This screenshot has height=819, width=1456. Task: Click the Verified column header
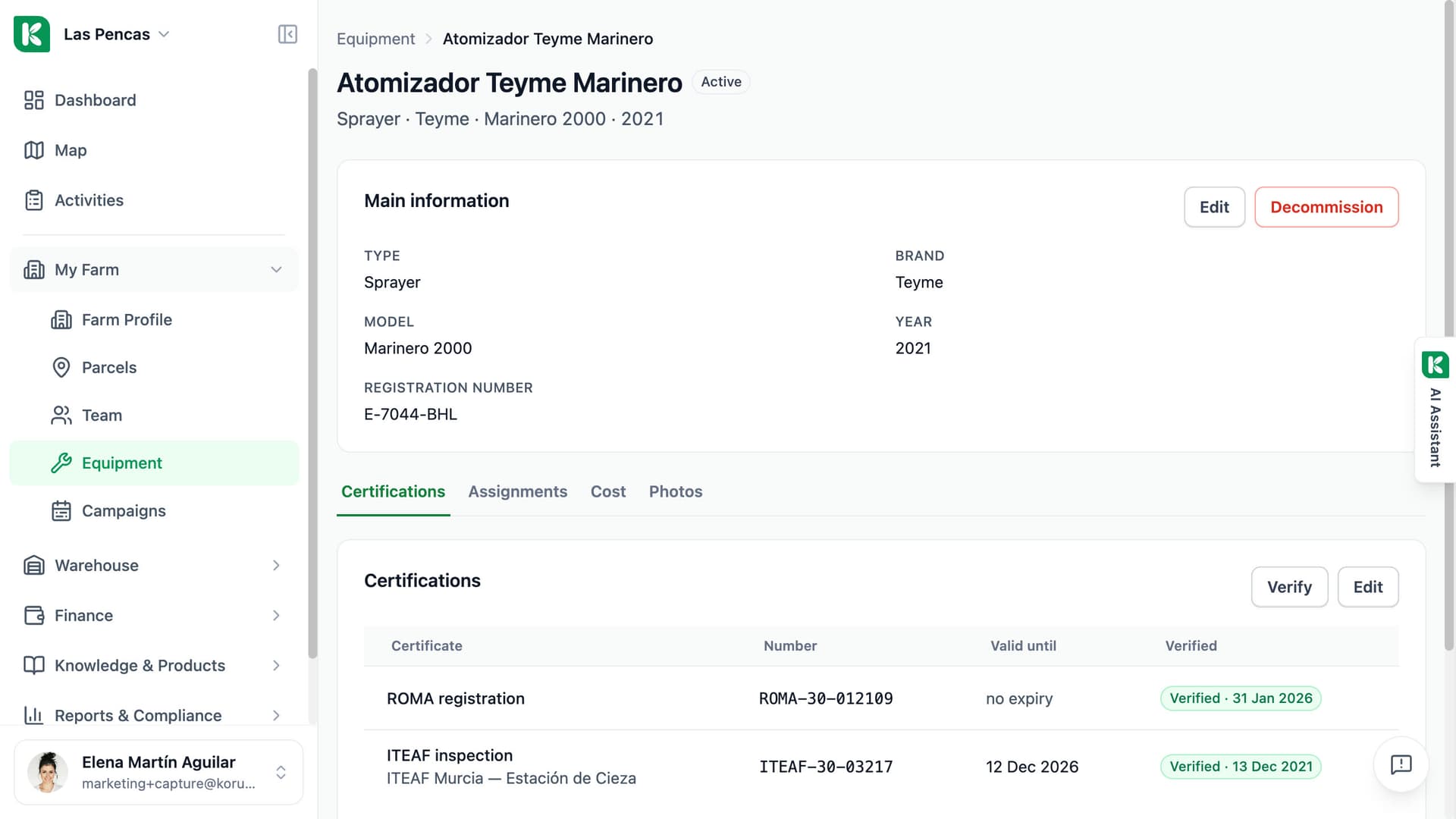click(1191, 646)
